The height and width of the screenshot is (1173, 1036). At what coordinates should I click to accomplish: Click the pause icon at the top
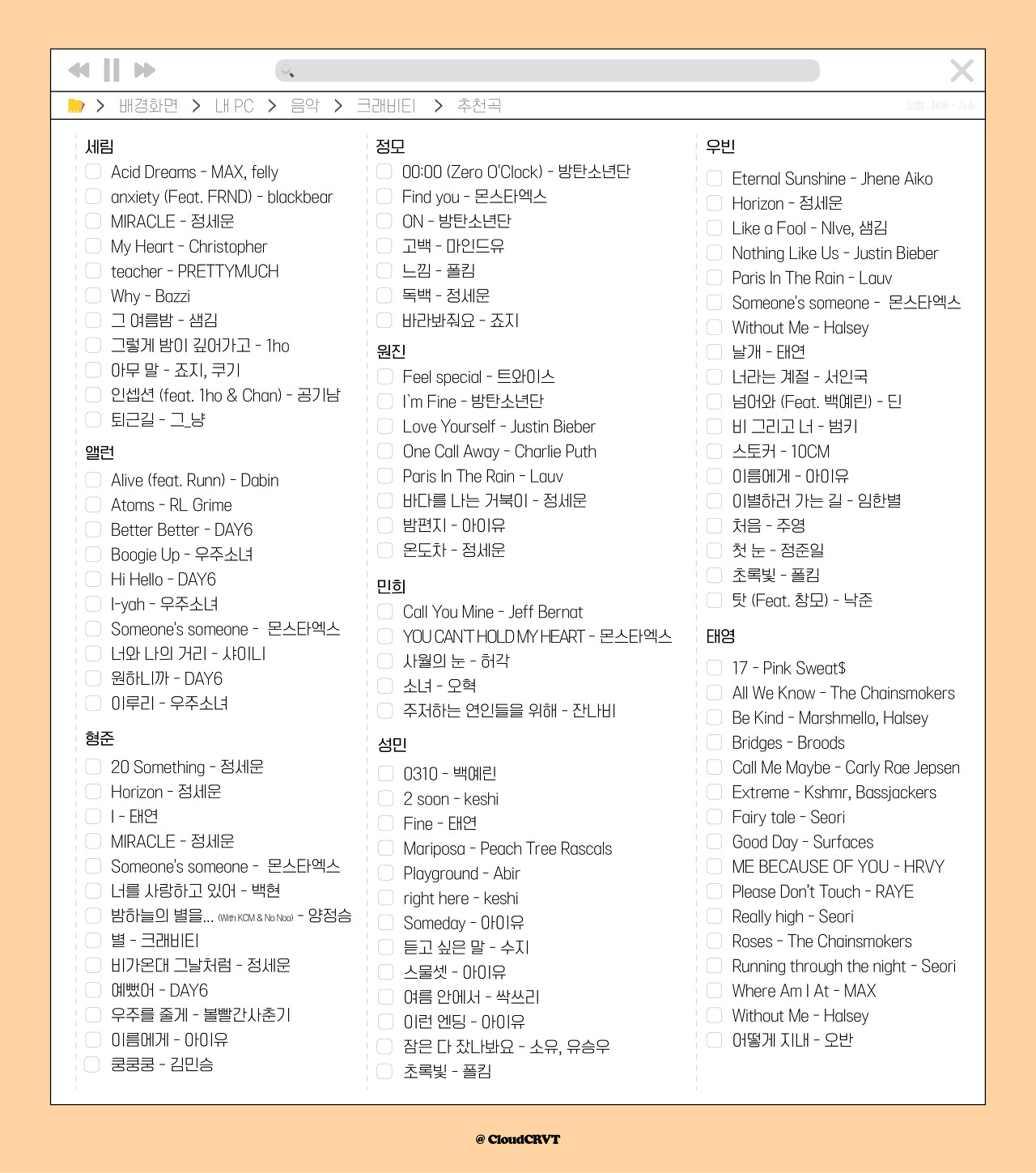(x=111, y=70)
